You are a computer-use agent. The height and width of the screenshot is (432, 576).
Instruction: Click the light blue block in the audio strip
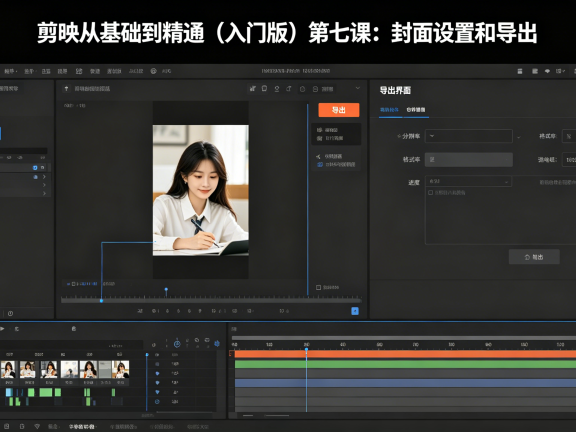coord(9,392)
